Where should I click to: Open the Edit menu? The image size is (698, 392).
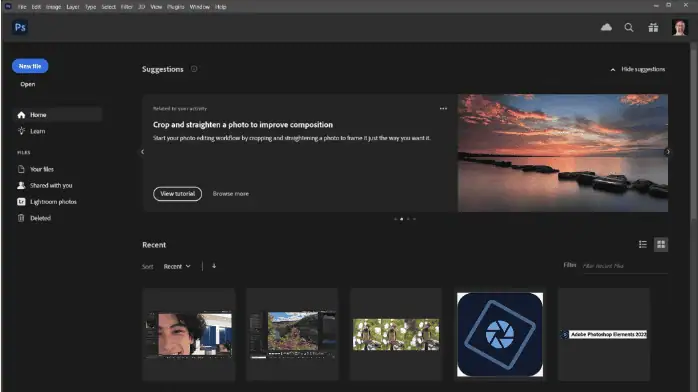36,7
